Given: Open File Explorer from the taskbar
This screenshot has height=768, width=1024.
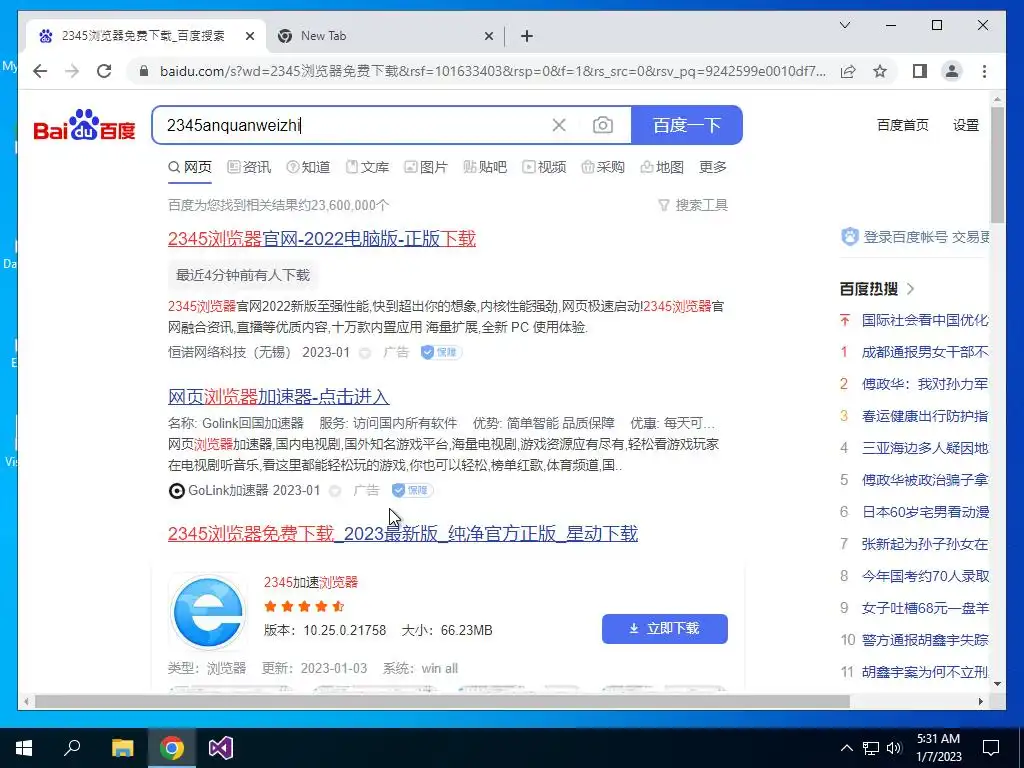Looking at the screenshot, I should coord(122,748).
